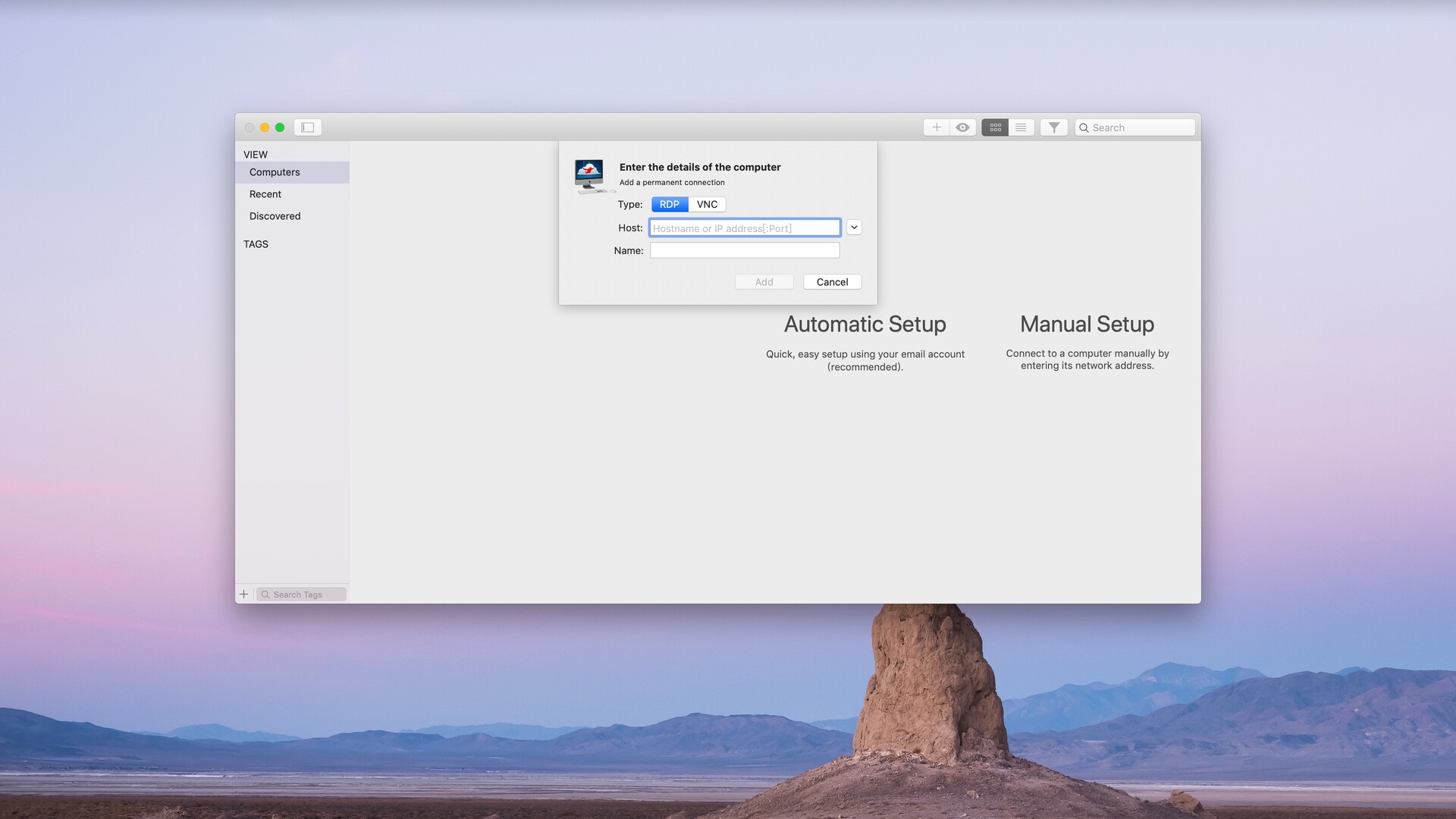Select the RDP connection type
Viewport: 1456px width, 819px height.
669,204
